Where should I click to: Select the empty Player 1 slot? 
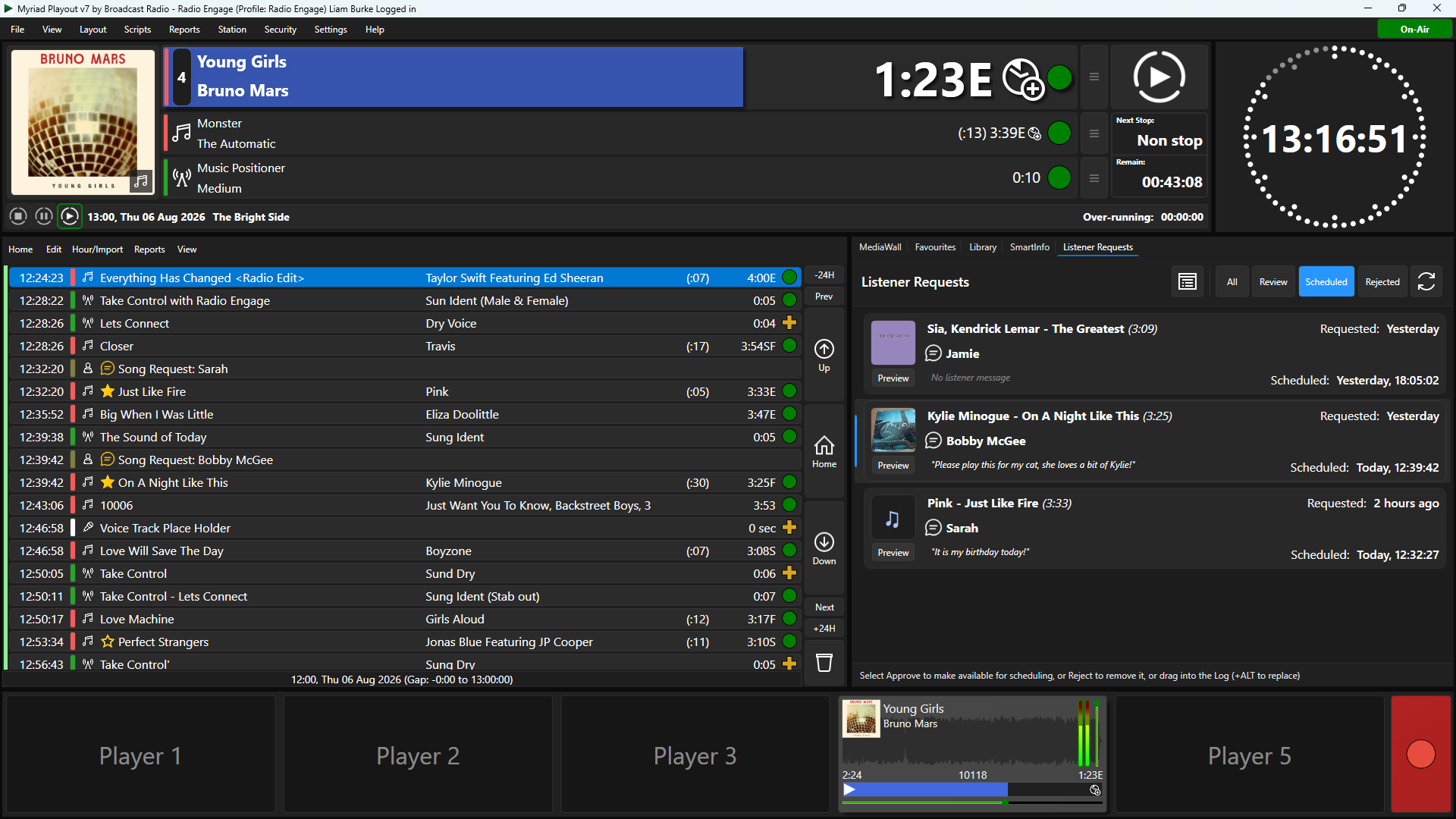140,755
